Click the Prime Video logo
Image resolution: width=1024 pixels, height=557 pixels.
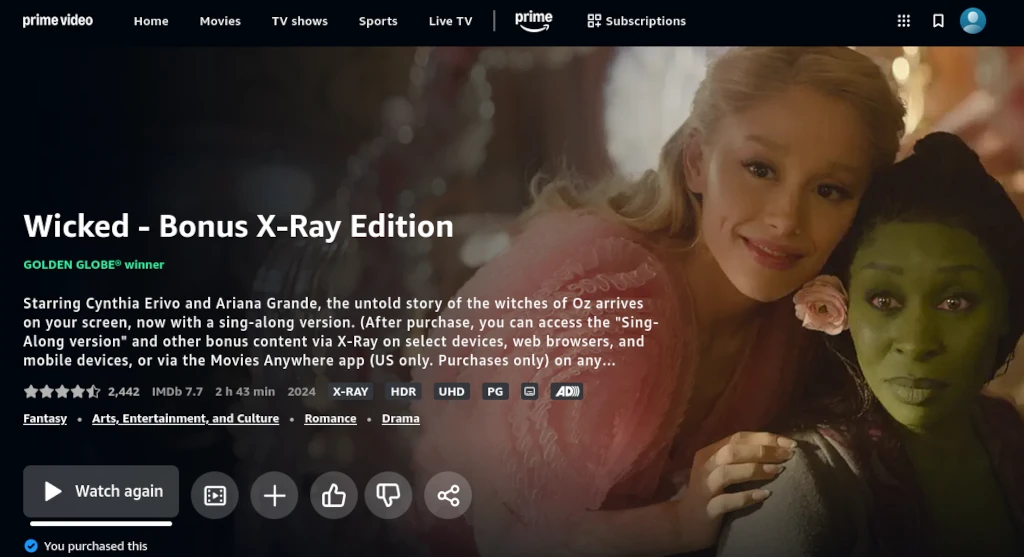57,20
